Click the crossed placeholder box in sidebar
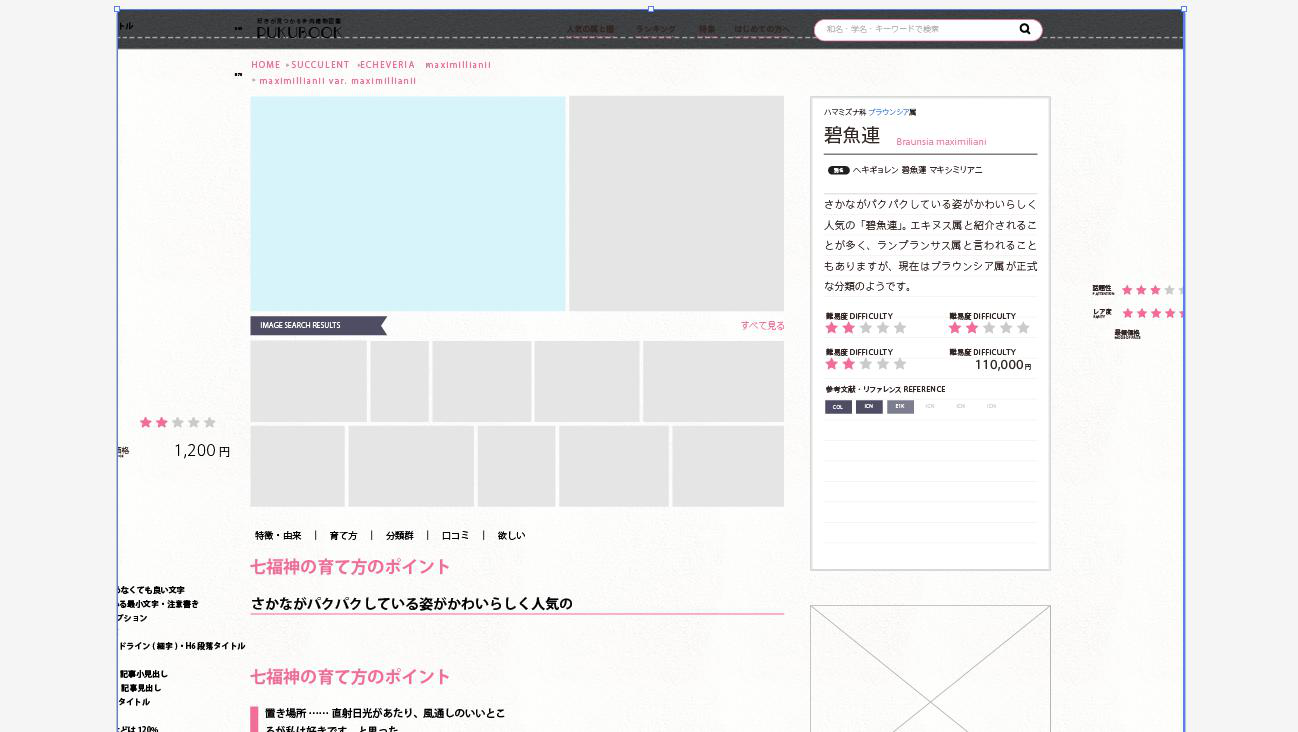The image size is (1298, 732). tap(930, 668)
